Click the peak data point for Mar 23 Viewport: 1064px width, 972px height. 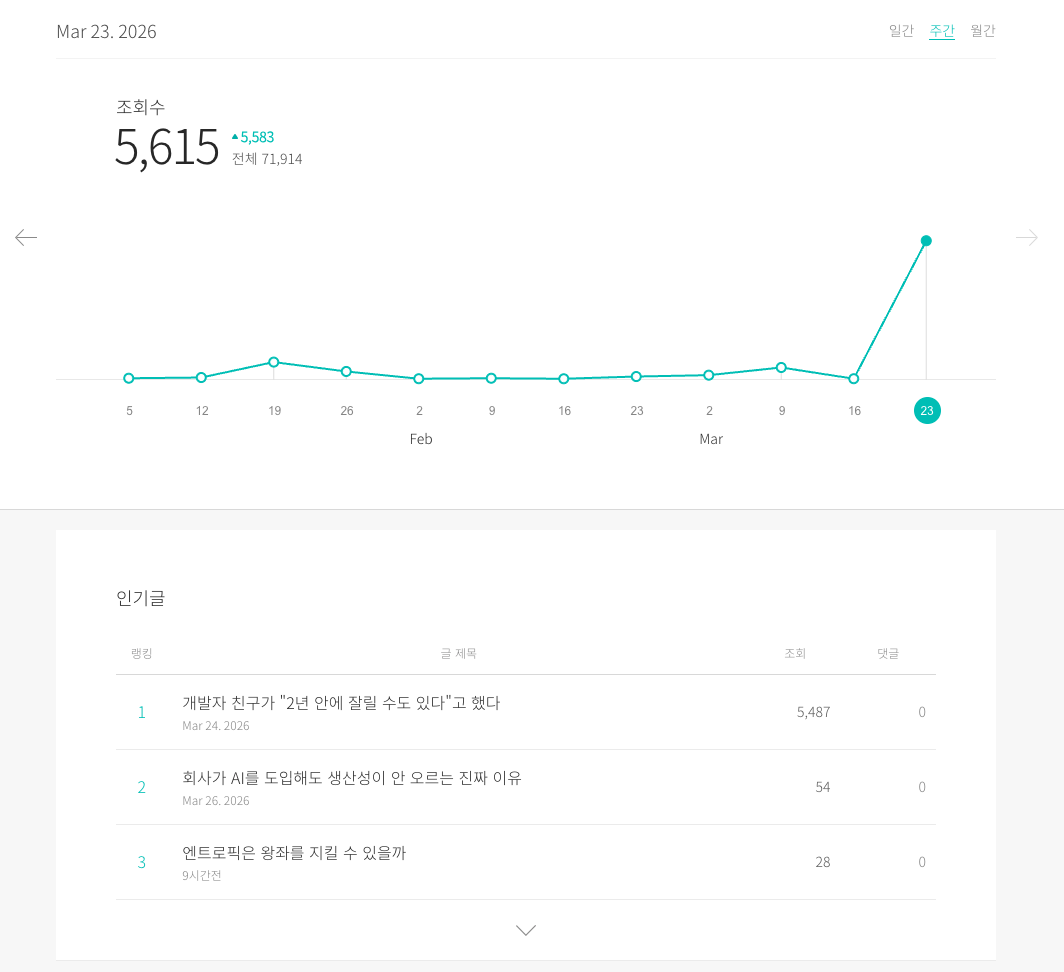[x=926, y=240]
